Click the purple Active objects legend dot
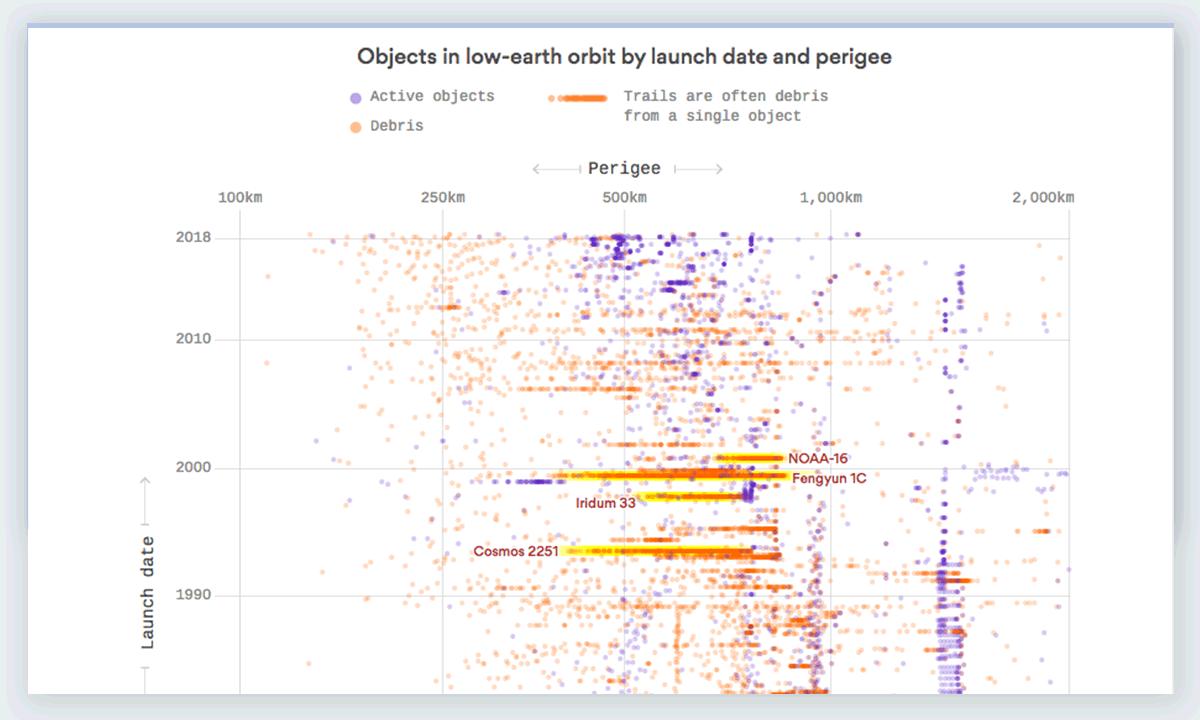Screen dimensions: 1200x720 pyautogui.click(x=355, y=98)
